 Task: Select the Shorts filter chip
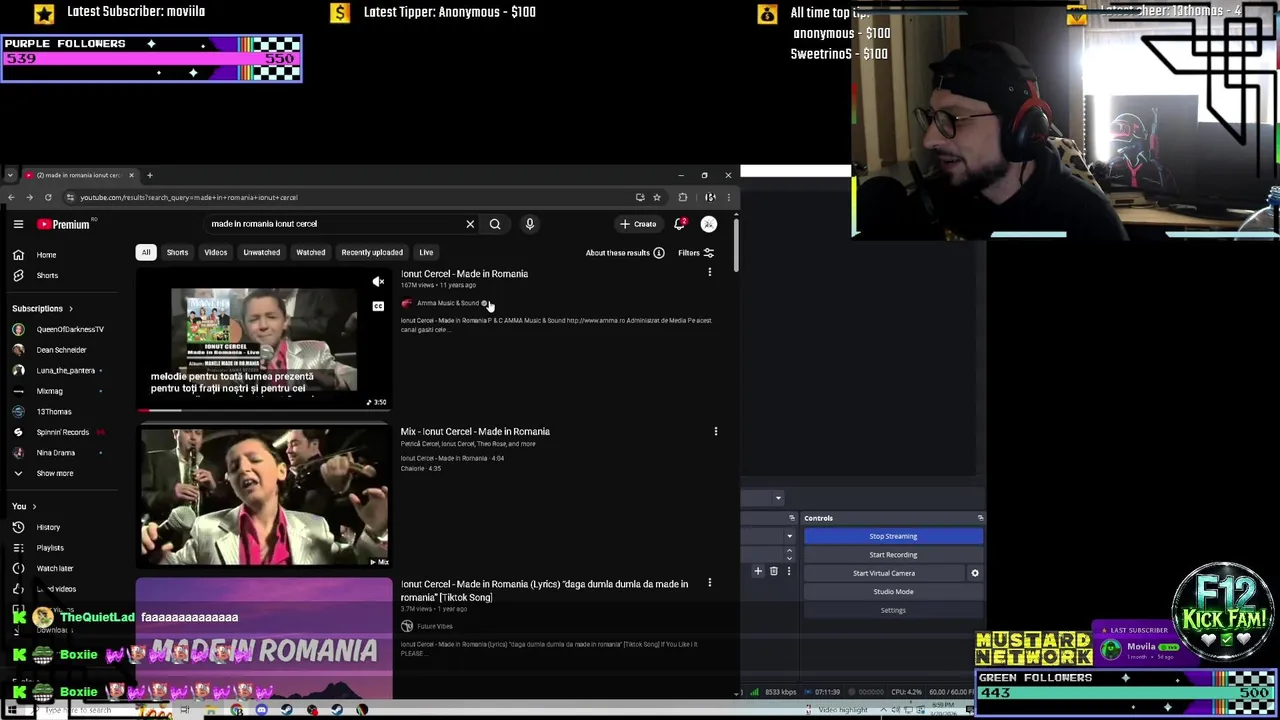tap(177, 253)
